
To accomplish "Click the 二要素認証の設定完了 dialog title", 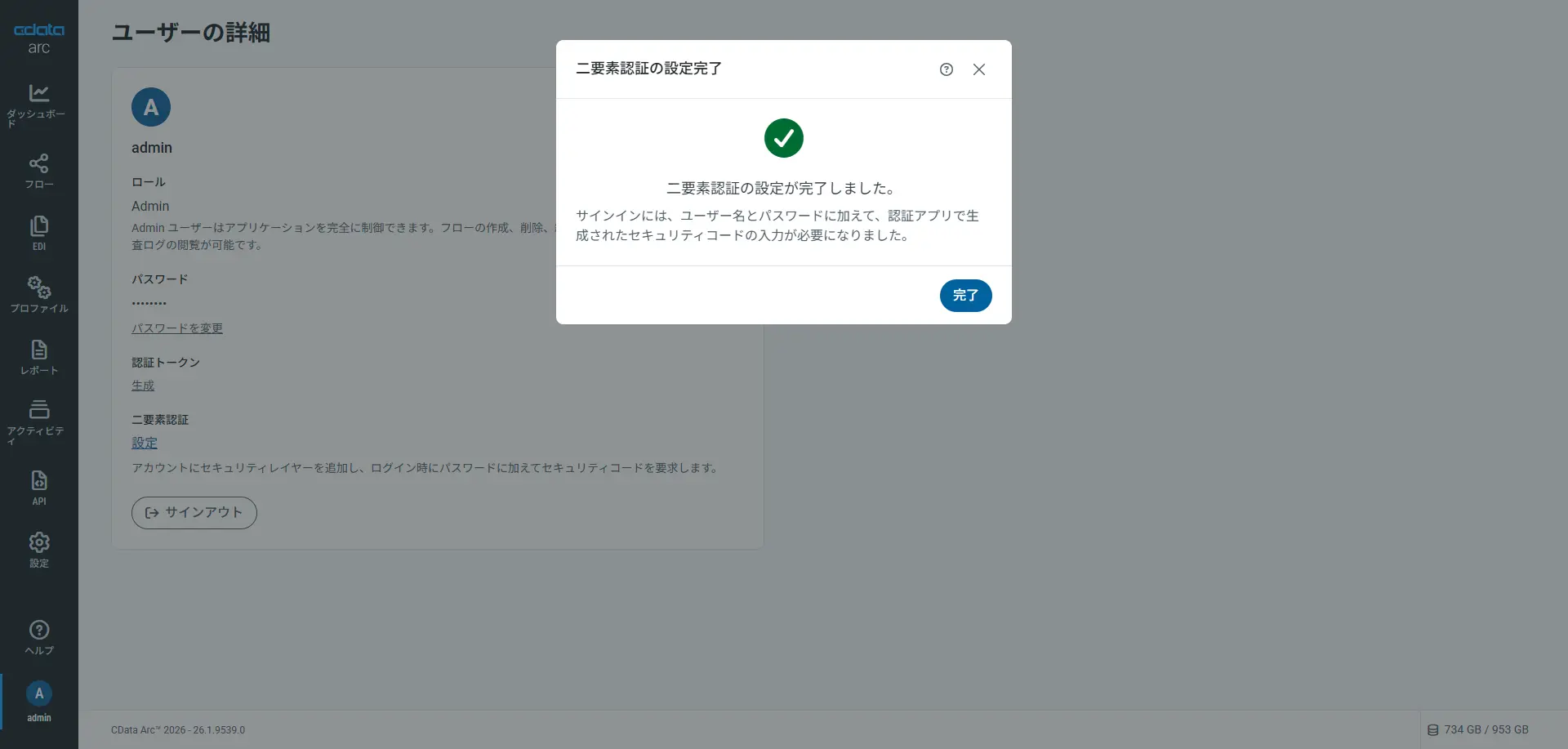I will point(648,69).
